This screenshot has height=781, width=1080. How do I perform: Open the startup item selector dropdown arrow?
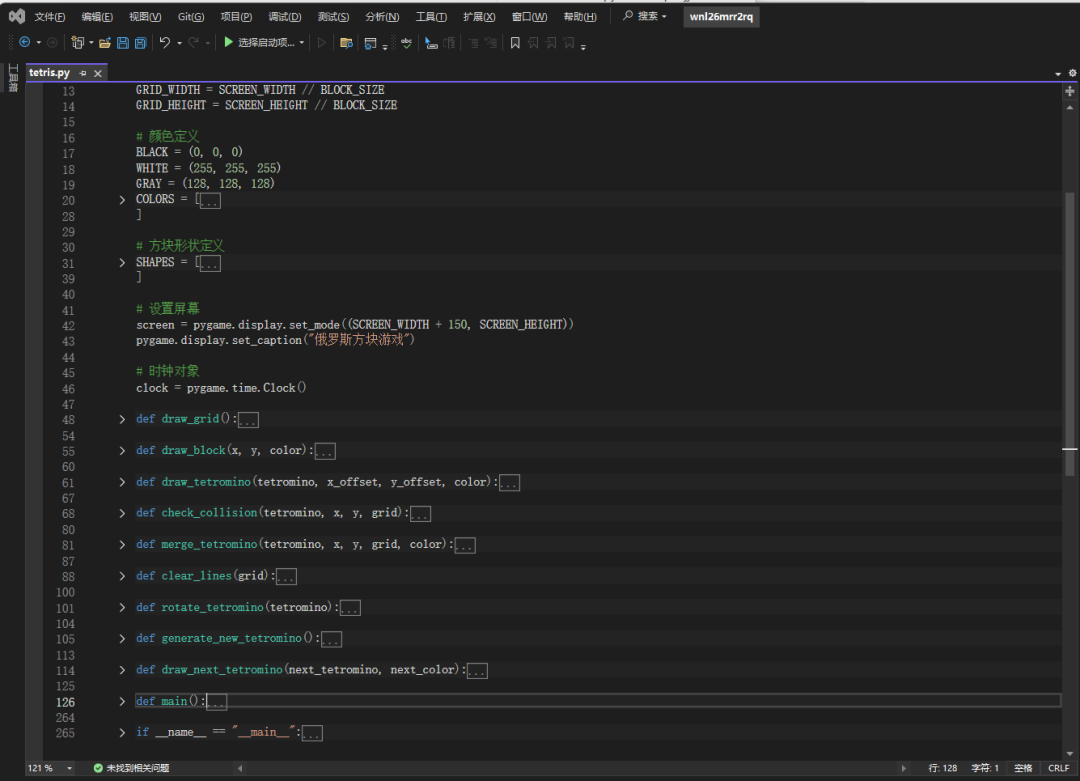point(302,43)
